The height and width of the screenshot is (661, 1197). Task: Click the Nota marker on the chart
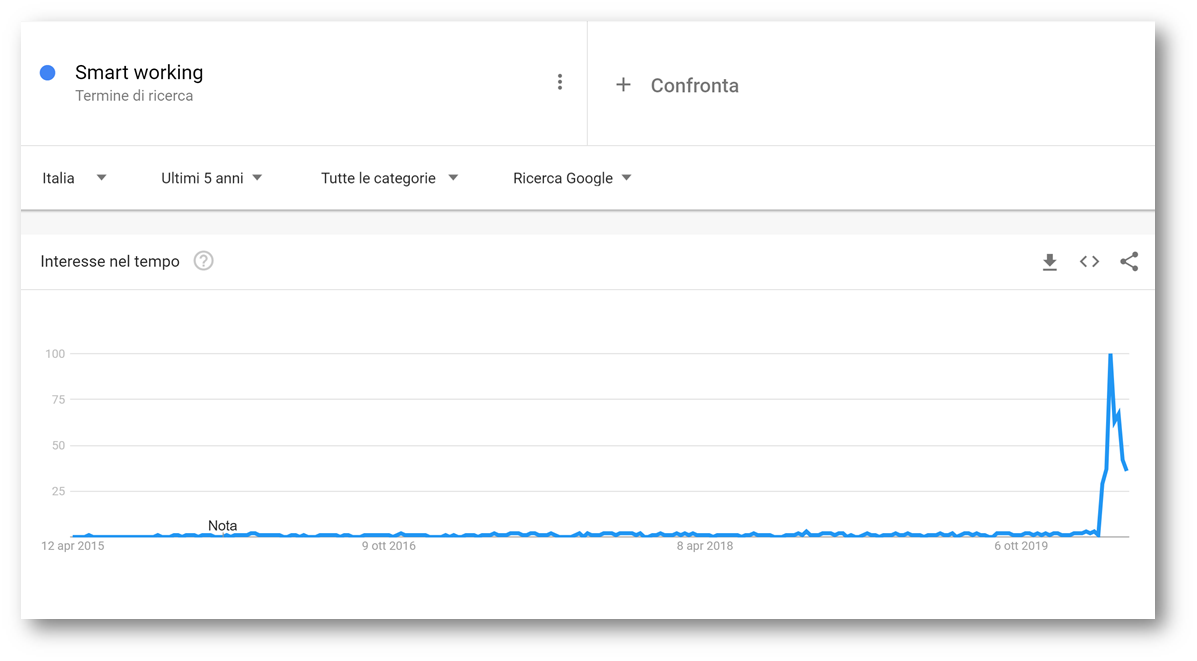222,526
